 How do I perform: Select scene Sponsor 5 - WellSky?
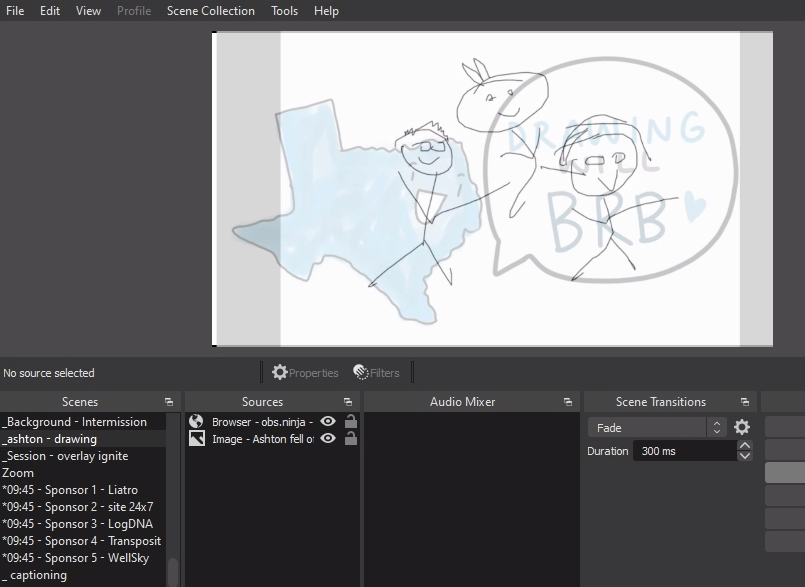click(x=83, y=558)
